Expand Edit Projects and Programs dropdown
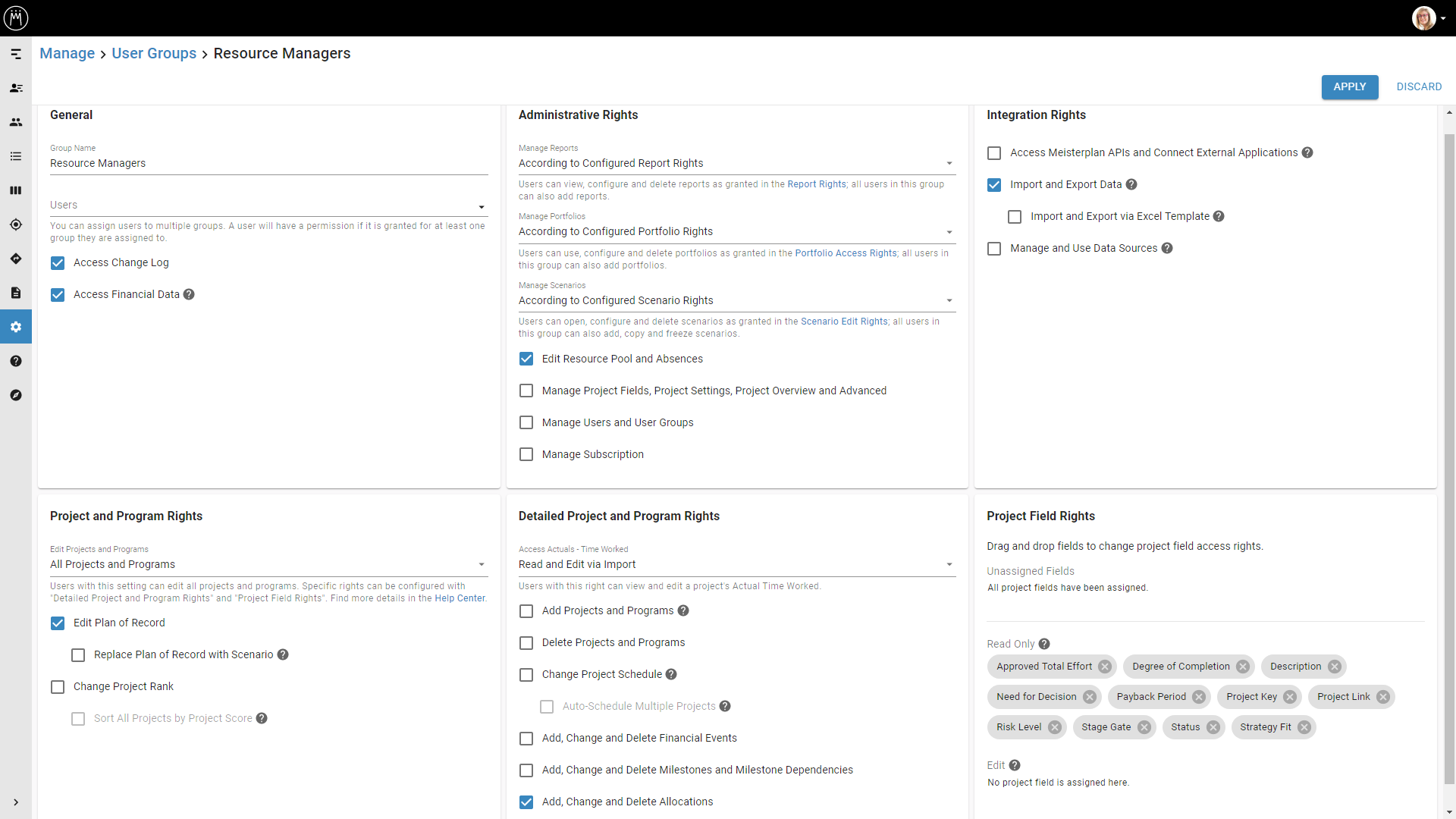 [x=268, y=564]
